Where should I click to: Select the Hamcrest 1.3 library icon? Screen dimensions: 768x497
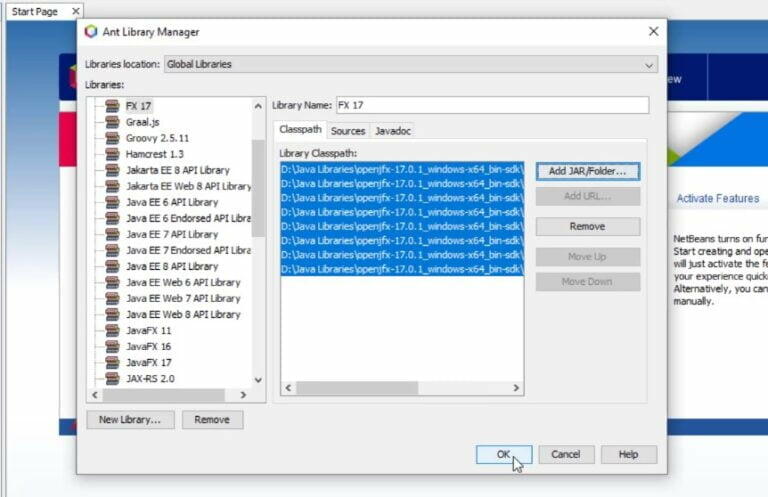pyautogui.click(x=112, y=154)
